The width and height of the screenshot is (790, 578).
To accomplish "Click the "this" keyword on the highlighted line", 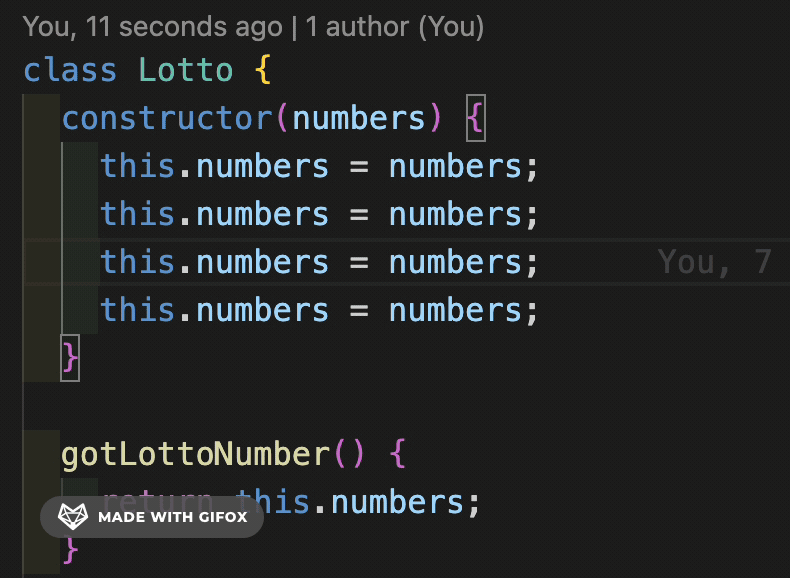I will coord(138,262).
